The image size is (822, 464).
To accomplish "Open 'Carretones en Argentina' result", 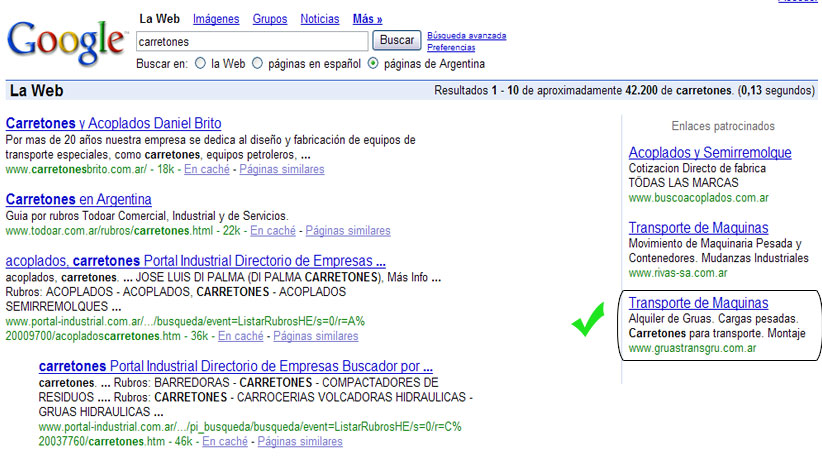I will [79, 199].
